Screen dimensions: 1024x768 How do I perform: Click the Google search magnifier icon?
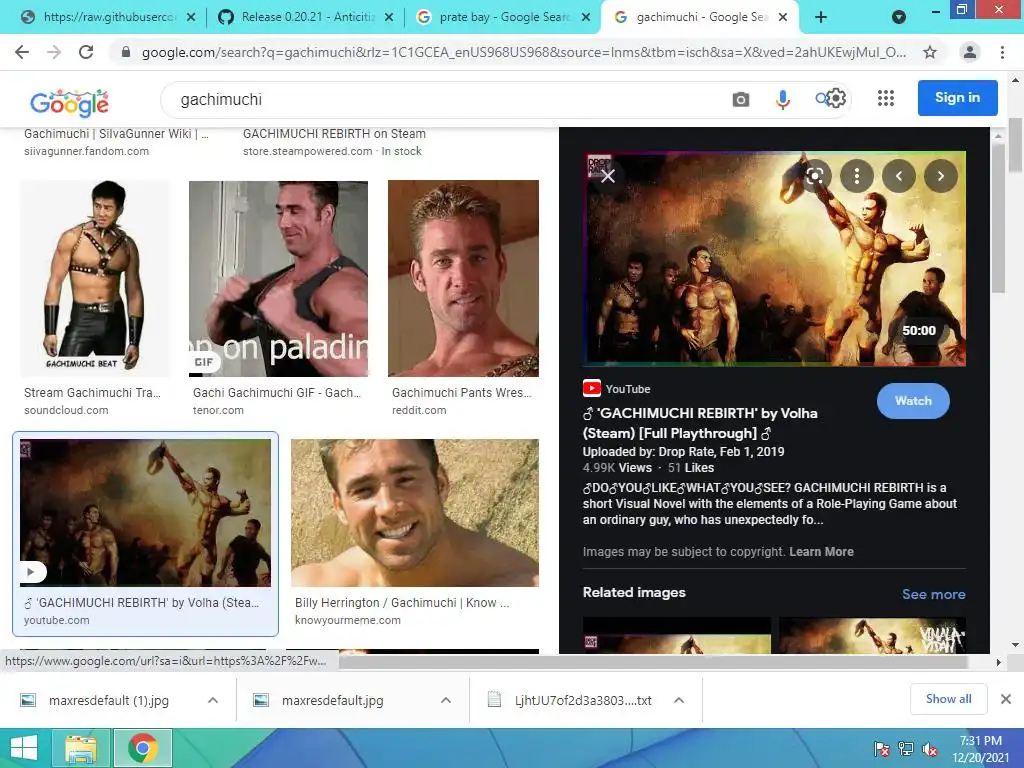(x=821, y=99)
